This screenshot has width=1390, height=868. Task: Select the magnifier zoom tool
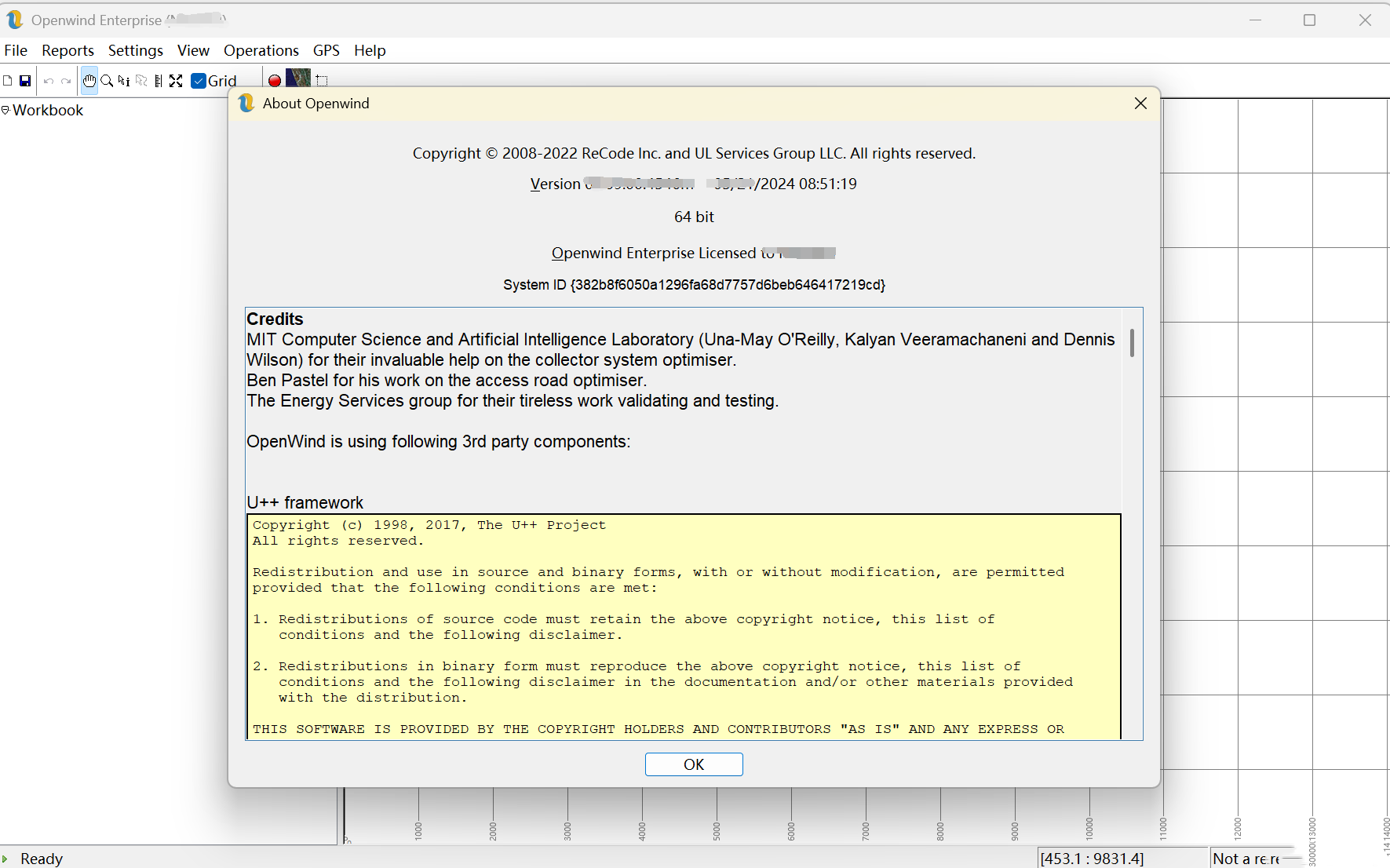tap(107, 81)
